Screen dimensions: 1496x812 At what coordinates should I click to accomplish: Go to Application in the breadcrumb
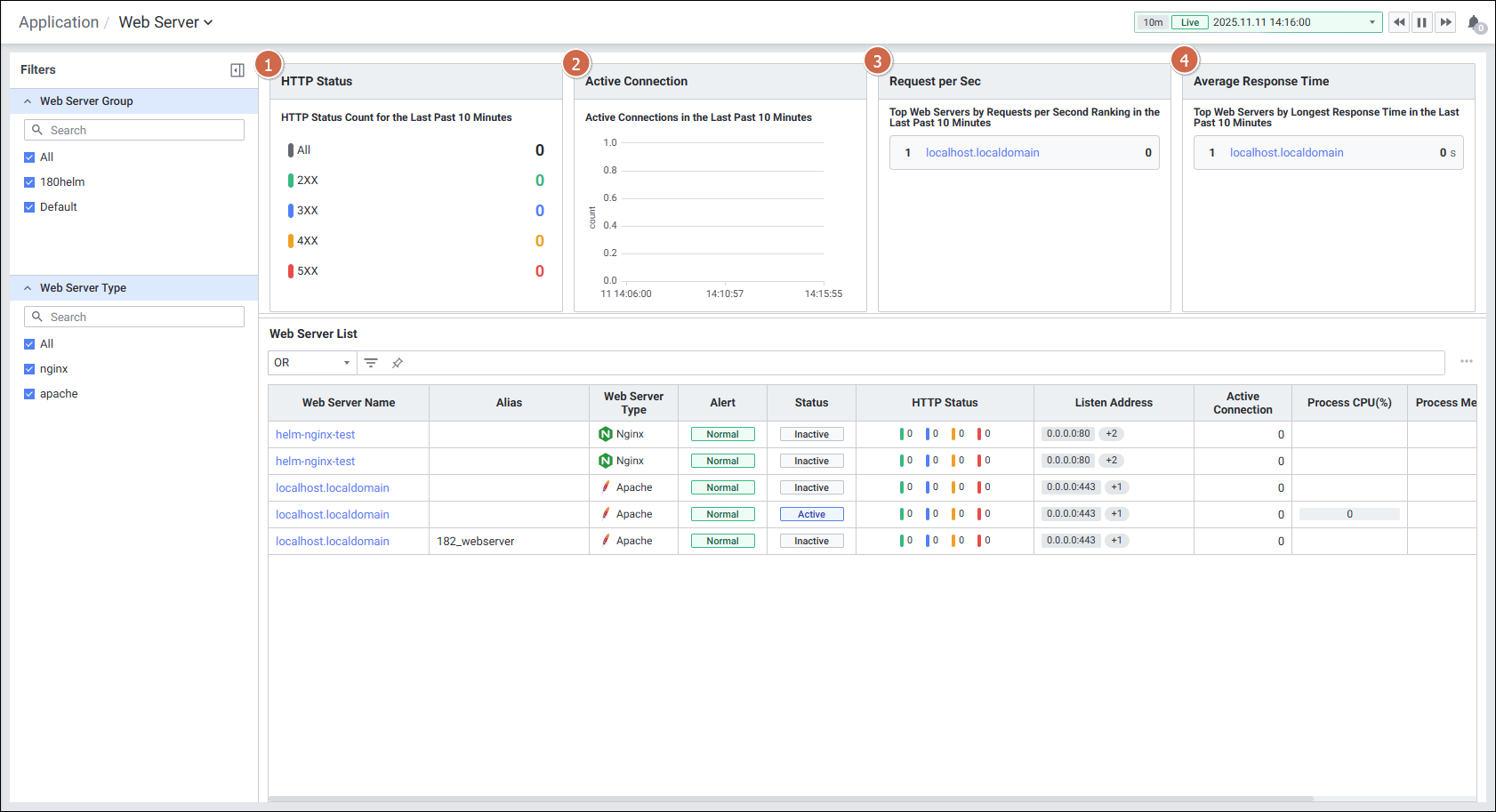tap(59, 22)
